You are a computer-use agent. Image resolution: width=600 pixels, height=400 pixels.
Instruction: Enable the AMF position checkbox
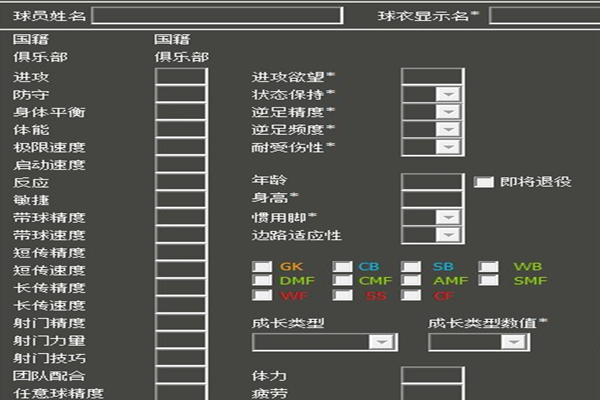pos(411,281)
